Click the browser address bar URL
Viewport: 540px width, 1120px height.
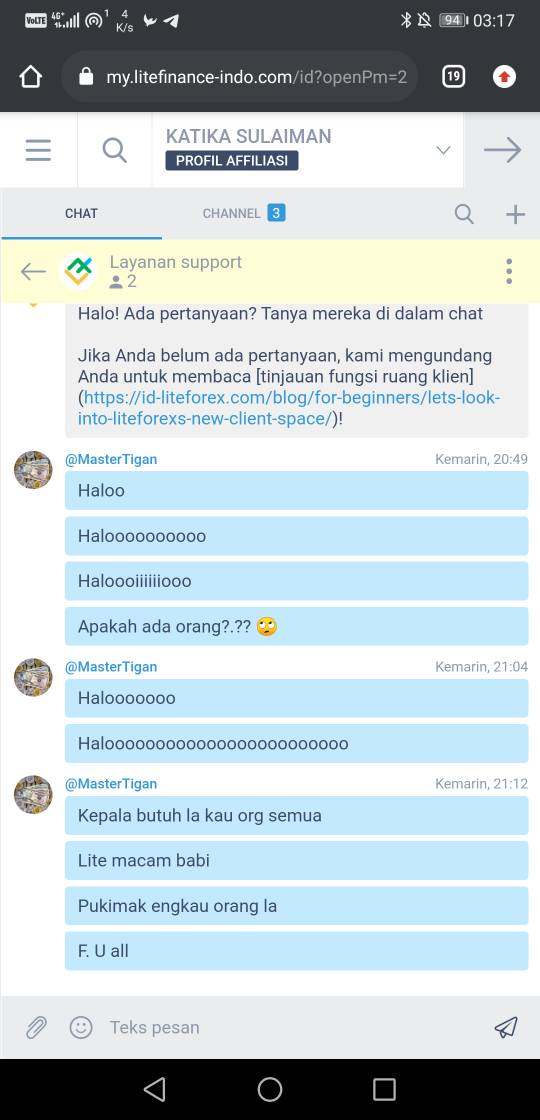pos(256,76)
